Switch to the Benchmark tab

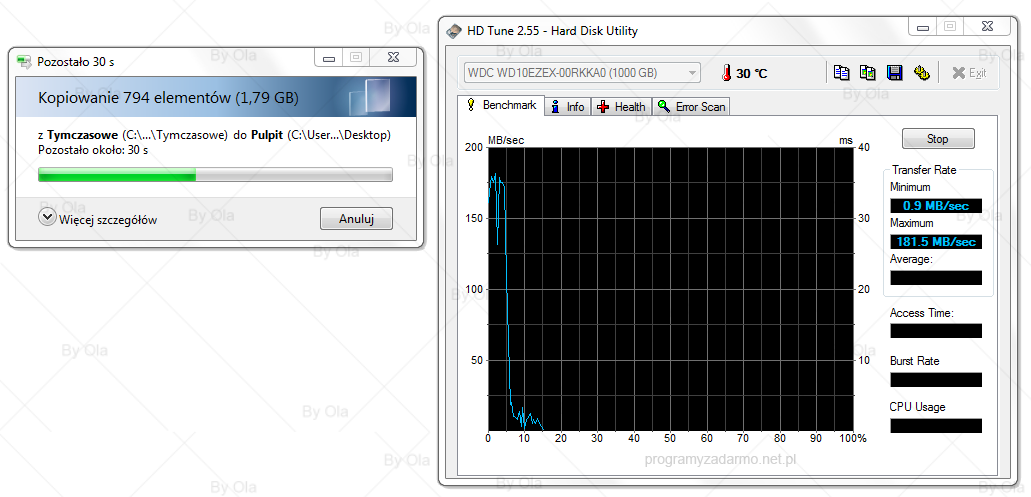coord(501,105)
